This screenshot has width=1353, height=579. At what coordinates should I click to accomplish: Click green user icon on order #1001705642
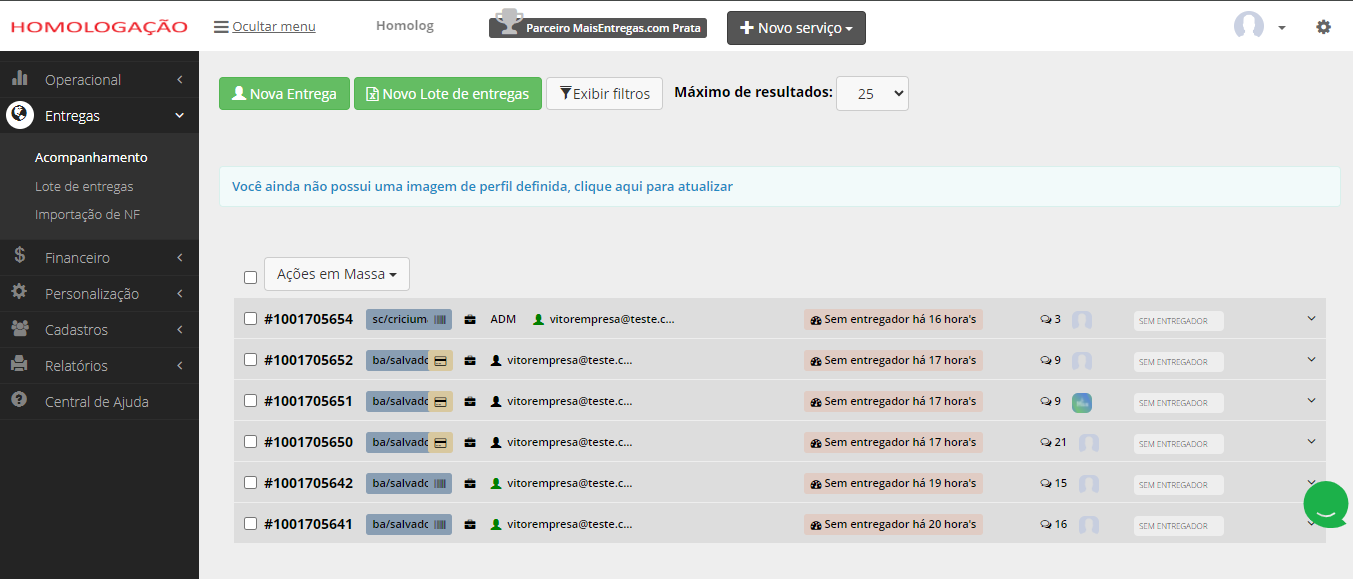tap(496, 483)
